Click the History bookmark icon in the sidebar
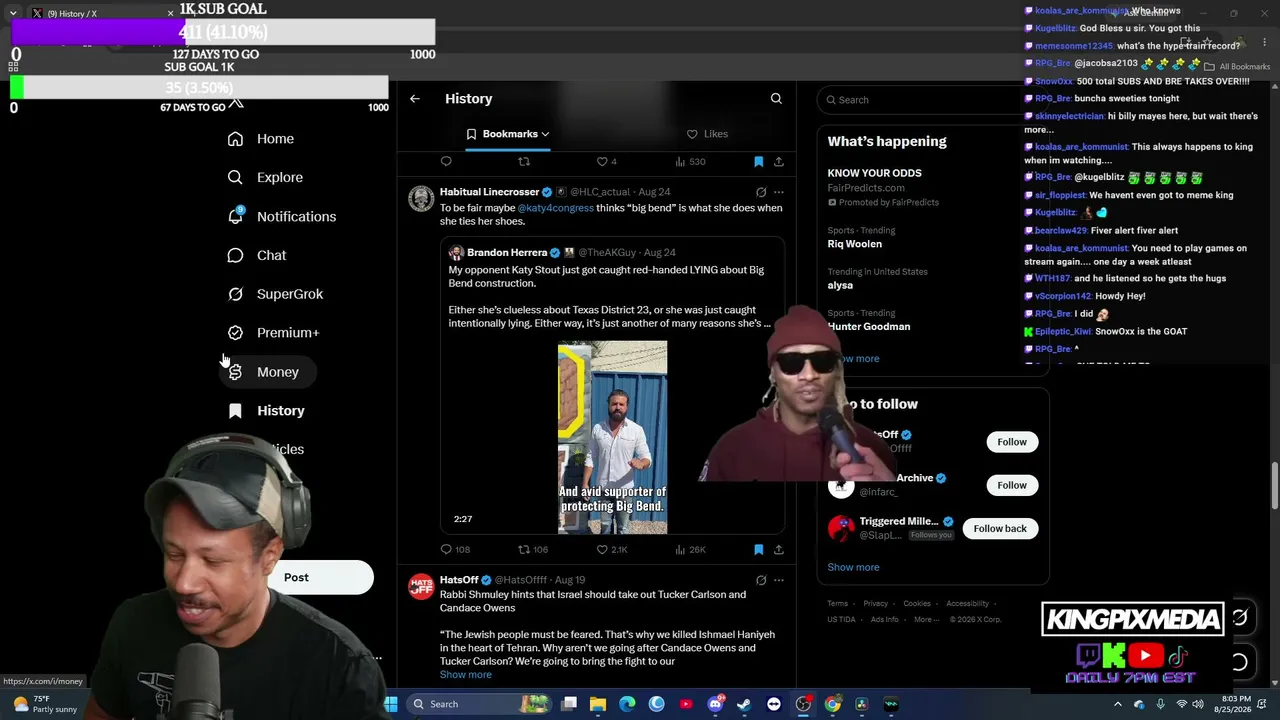The width and height of the screenshot is (1280, 720). click(235, 411)
